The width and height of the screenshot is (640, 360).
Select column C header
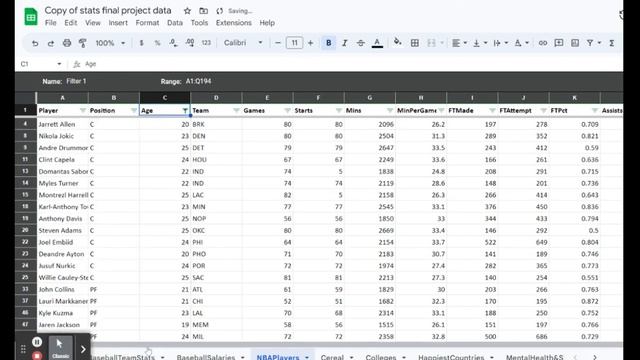coord(165,98)
